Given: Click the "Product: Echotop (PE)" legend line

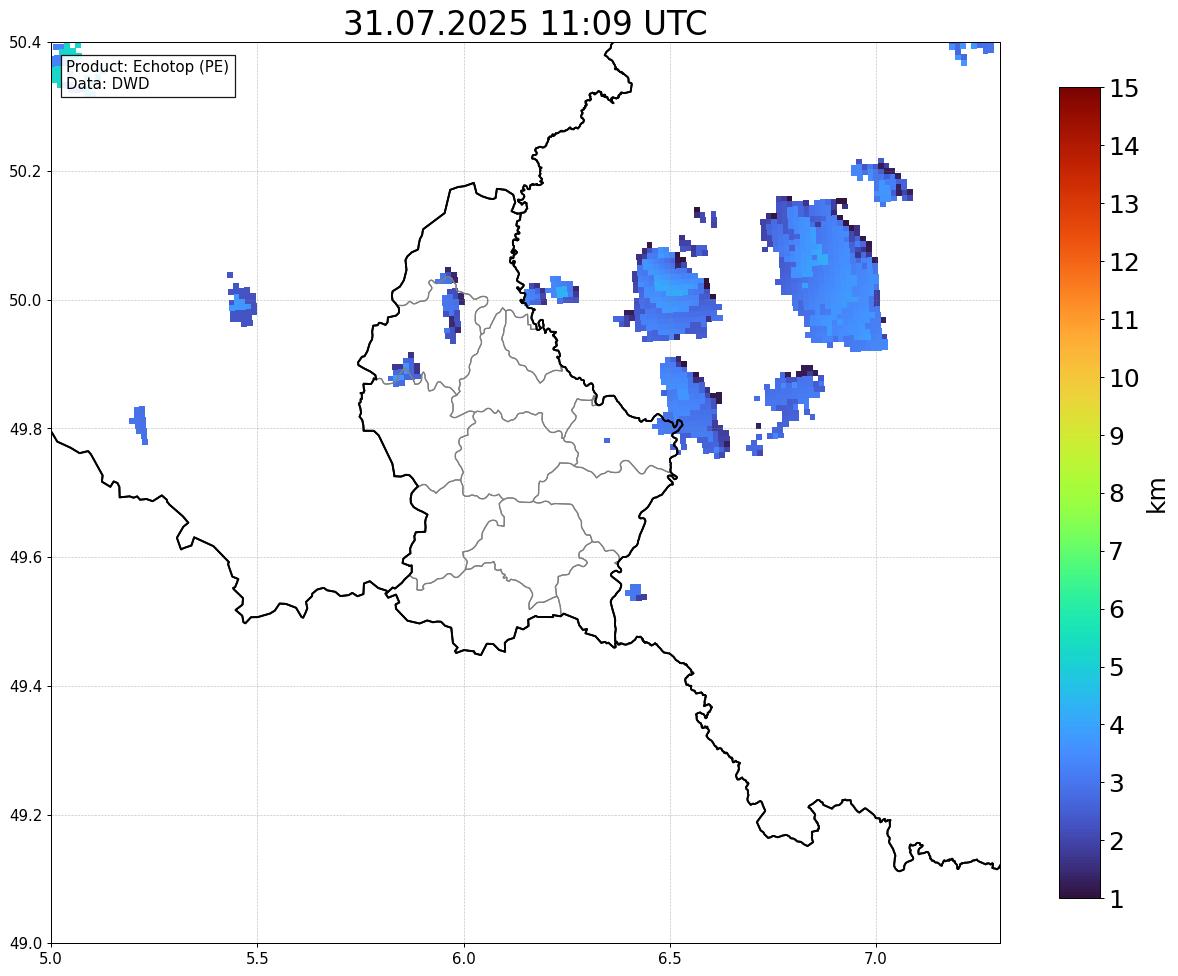Looking at the screenshot, I should [x=147, y=67].
